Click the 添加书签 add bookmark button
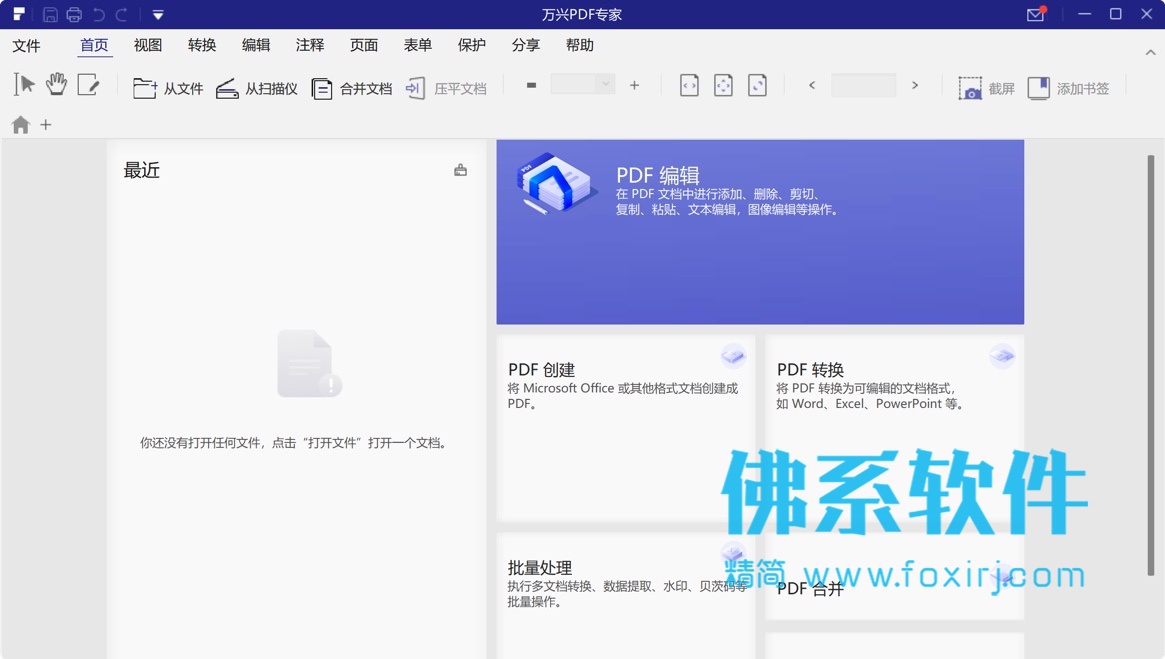The image size is (1165, 659). [x=1068, y=88]
